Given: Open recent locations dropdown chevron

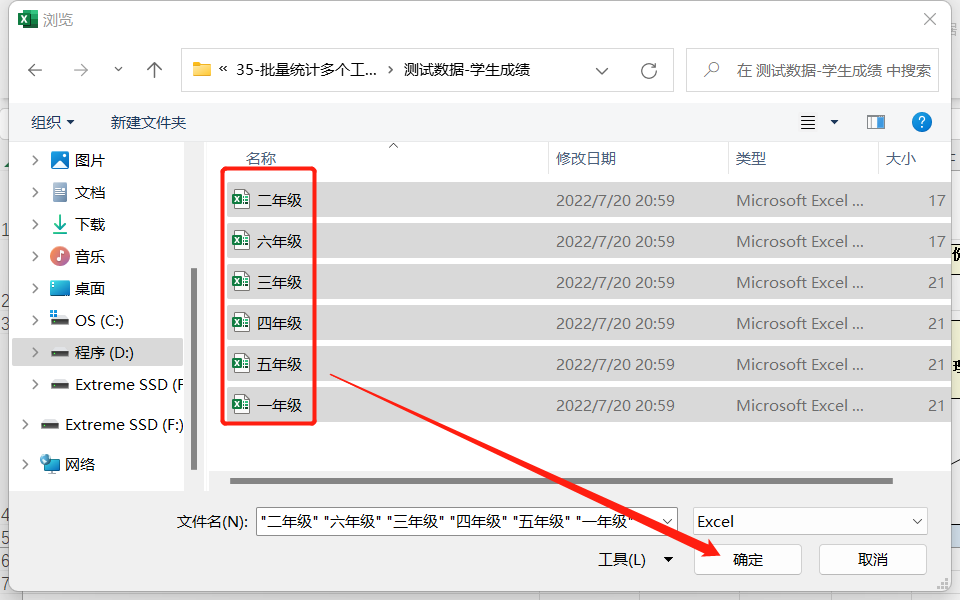Looking at the screenshot, I should point(118,69).
